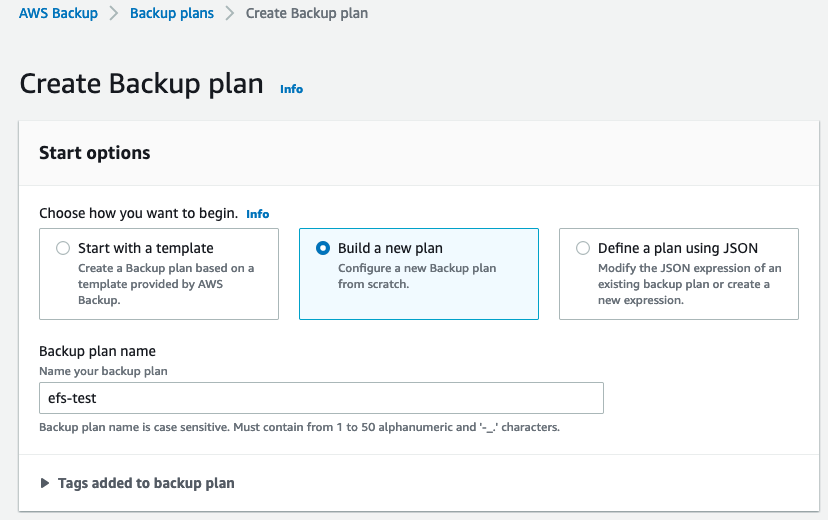This screenshot has width=828, height=520.
Task: Select the 'Build a new plan' radio button
Action: pos(323,248)
